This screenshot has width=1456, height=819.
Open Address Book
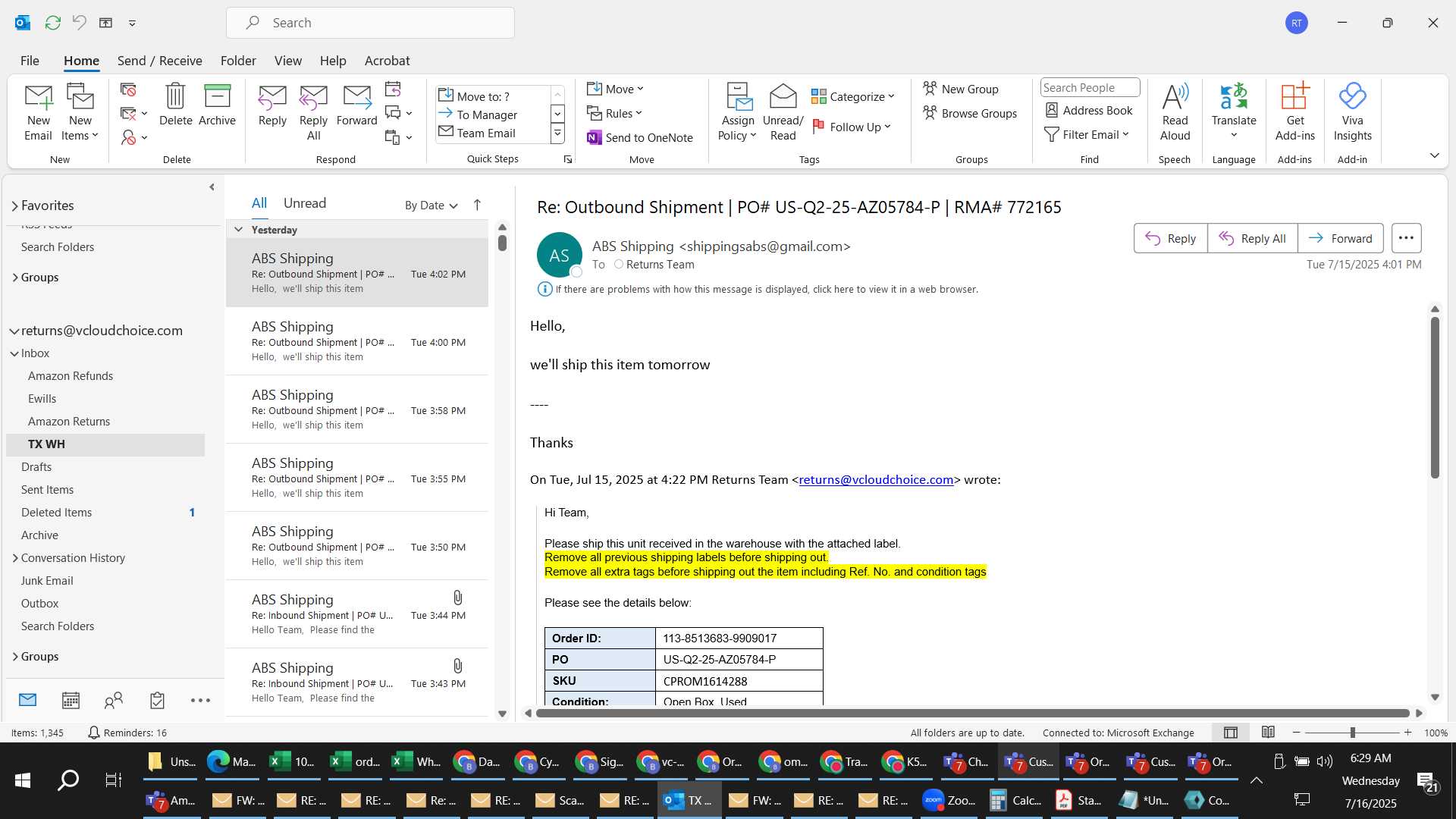pos(1089,110)
